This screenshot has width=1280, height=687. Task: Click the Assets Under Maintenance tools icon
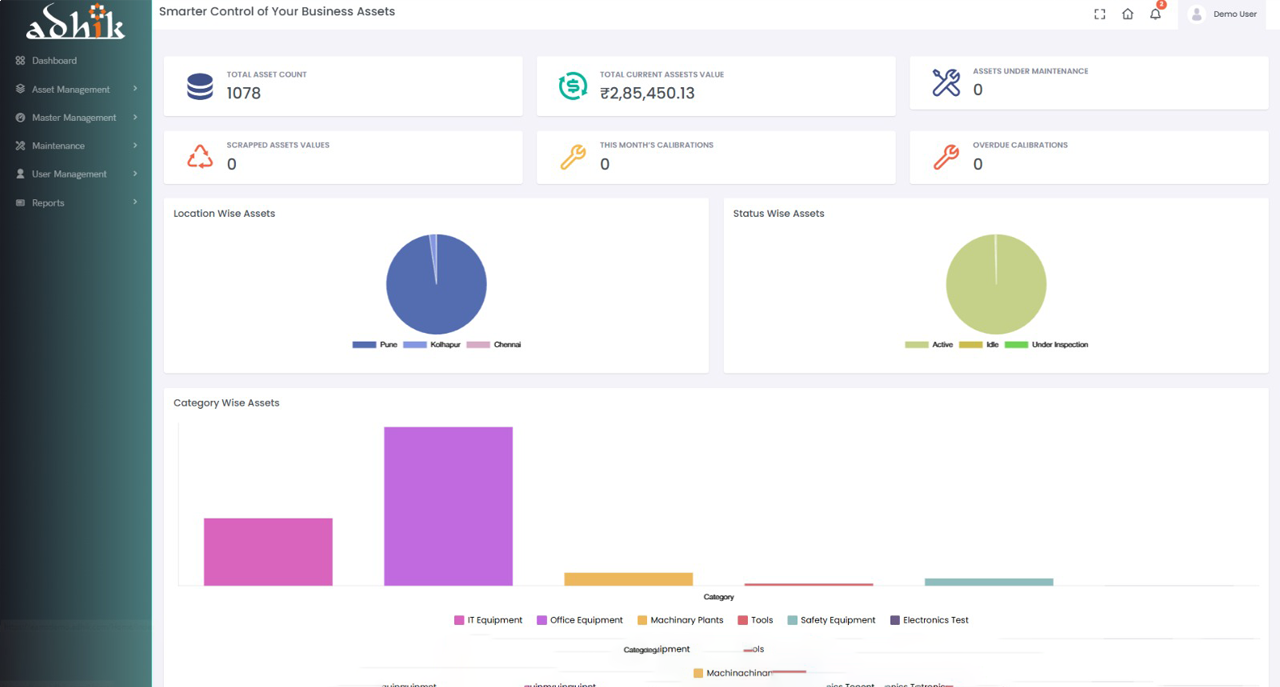pos(946,83)
